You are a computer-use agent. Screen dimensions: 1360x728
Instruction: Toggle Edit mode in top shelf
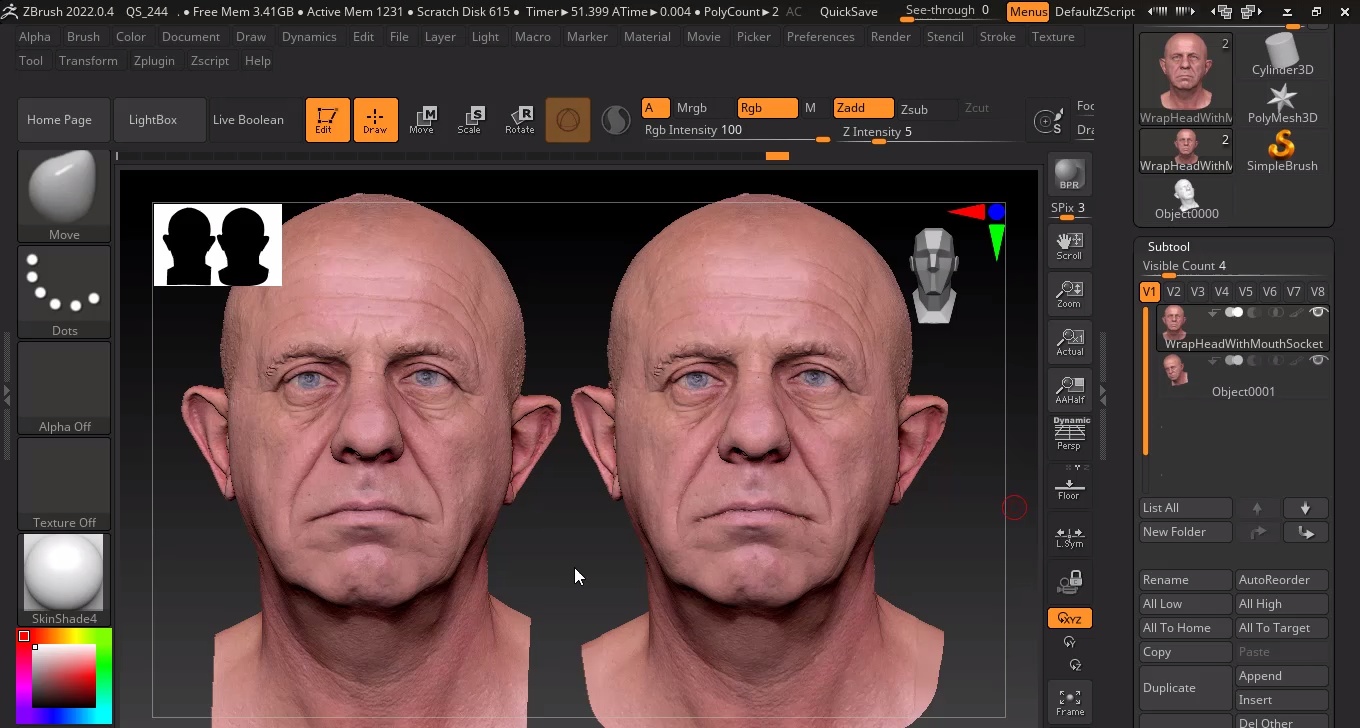(328, 120)
